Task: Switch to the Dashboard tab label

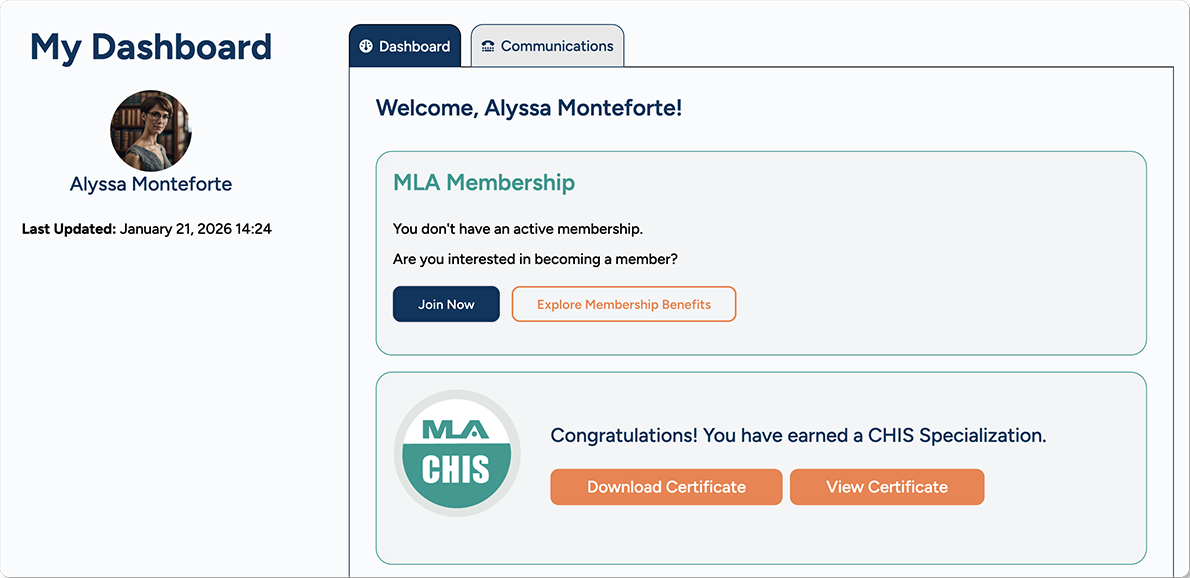Action: pyautogui.click(x=414, y=46)
